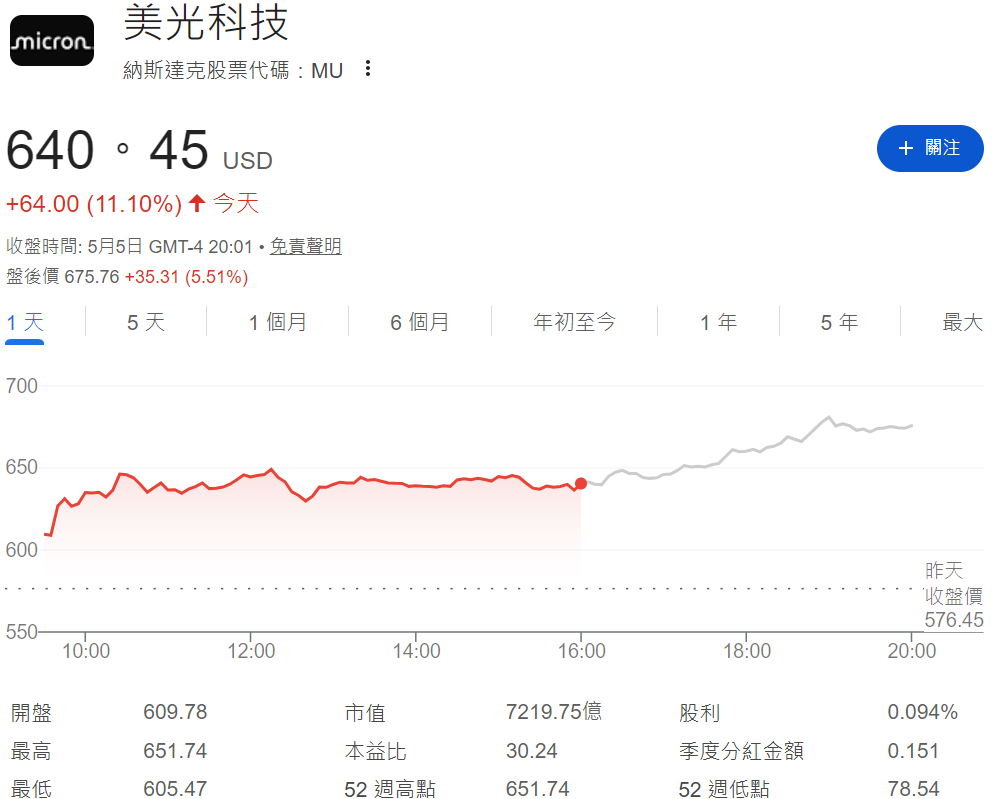Click the 14:00 time axis label
Viewport: 992px width, 799px height.
416,650
